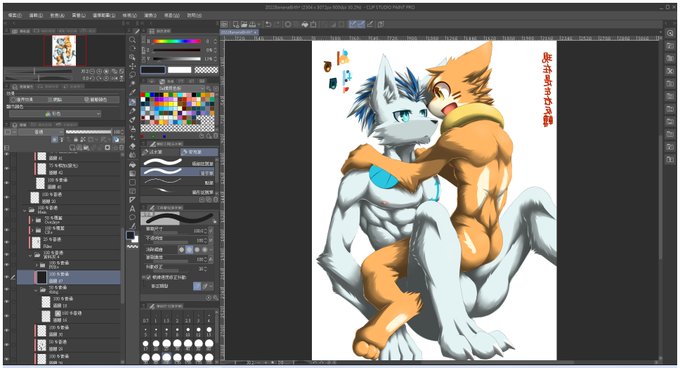680x368 pixels.
Task: Select the transparent color swatch in color panel
Action: point(206,70)
